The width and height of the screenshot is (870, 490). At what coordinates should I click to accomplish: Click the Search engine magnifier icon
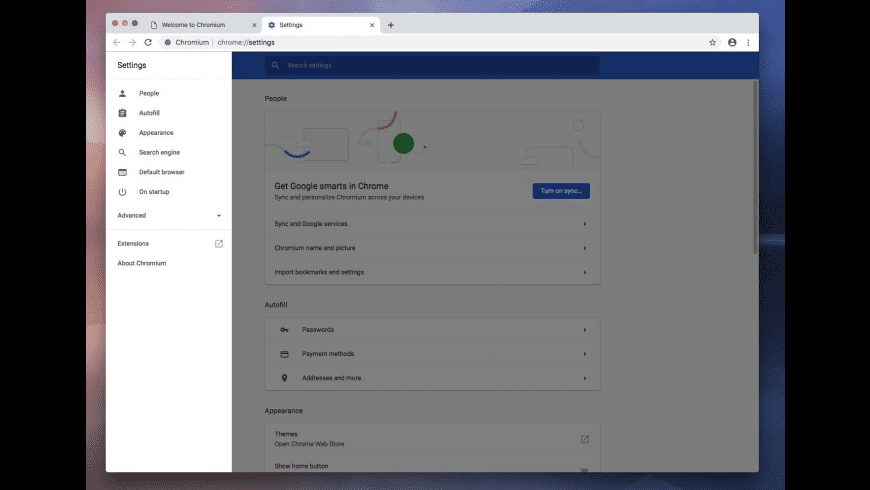click(123, 152)
